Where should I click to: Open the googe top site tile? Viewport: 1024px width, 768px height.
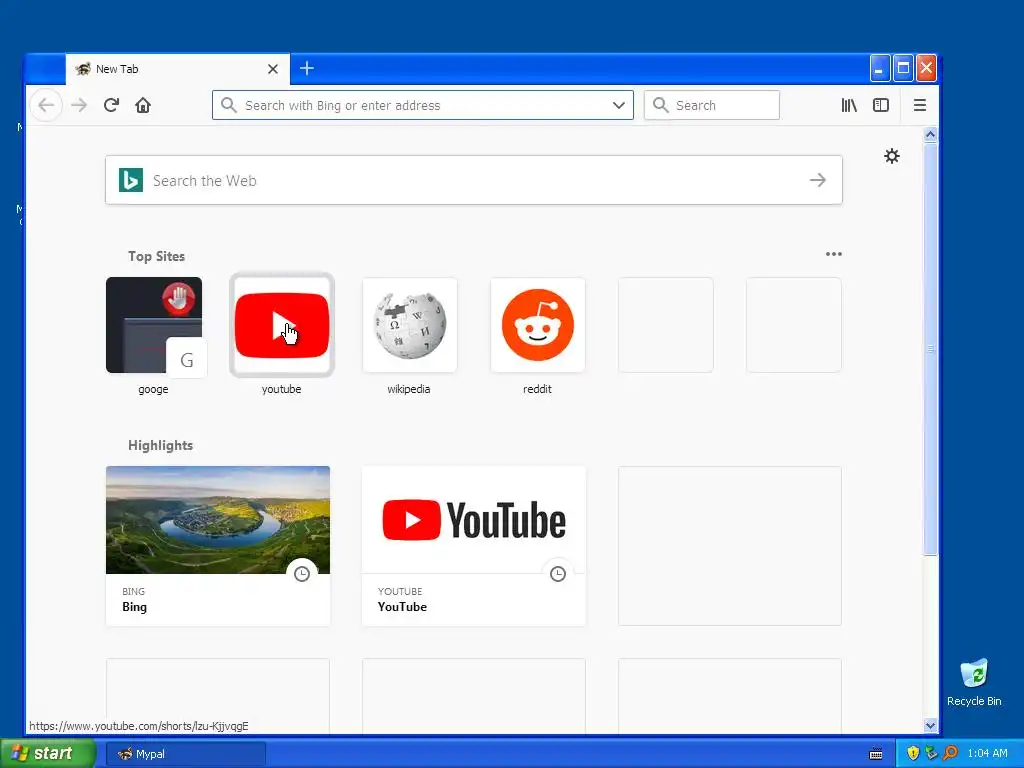pos(153,325)
